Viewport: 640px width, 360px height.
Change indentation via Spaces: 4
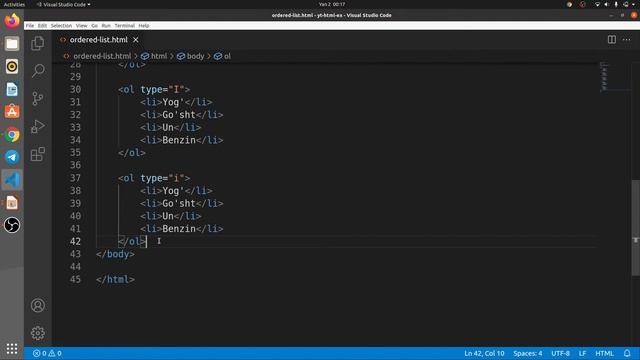pyautogui.click(x=528, y=353)
